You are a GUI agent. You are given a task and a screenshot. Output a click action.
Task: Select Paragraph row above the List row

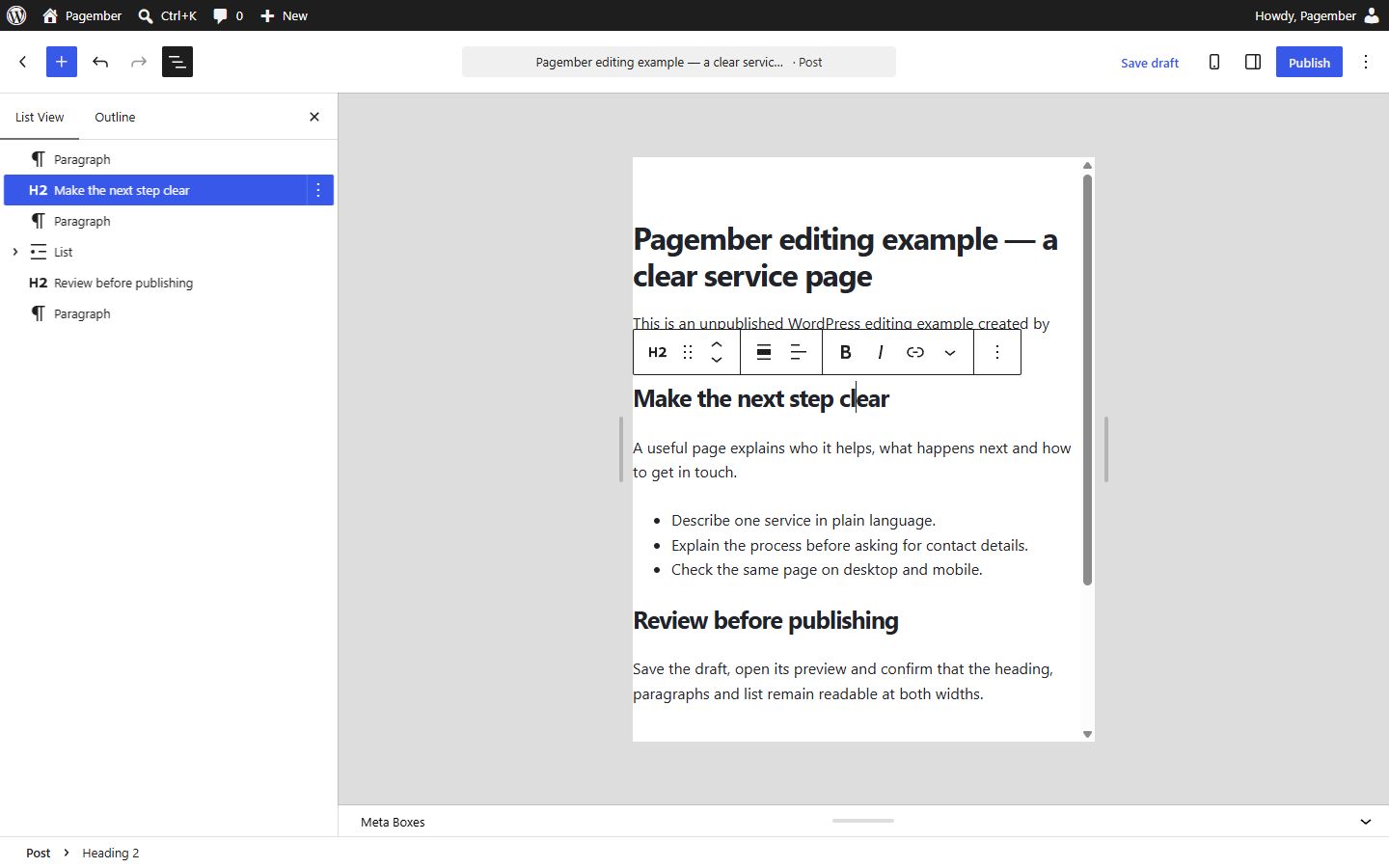[169, 221]
